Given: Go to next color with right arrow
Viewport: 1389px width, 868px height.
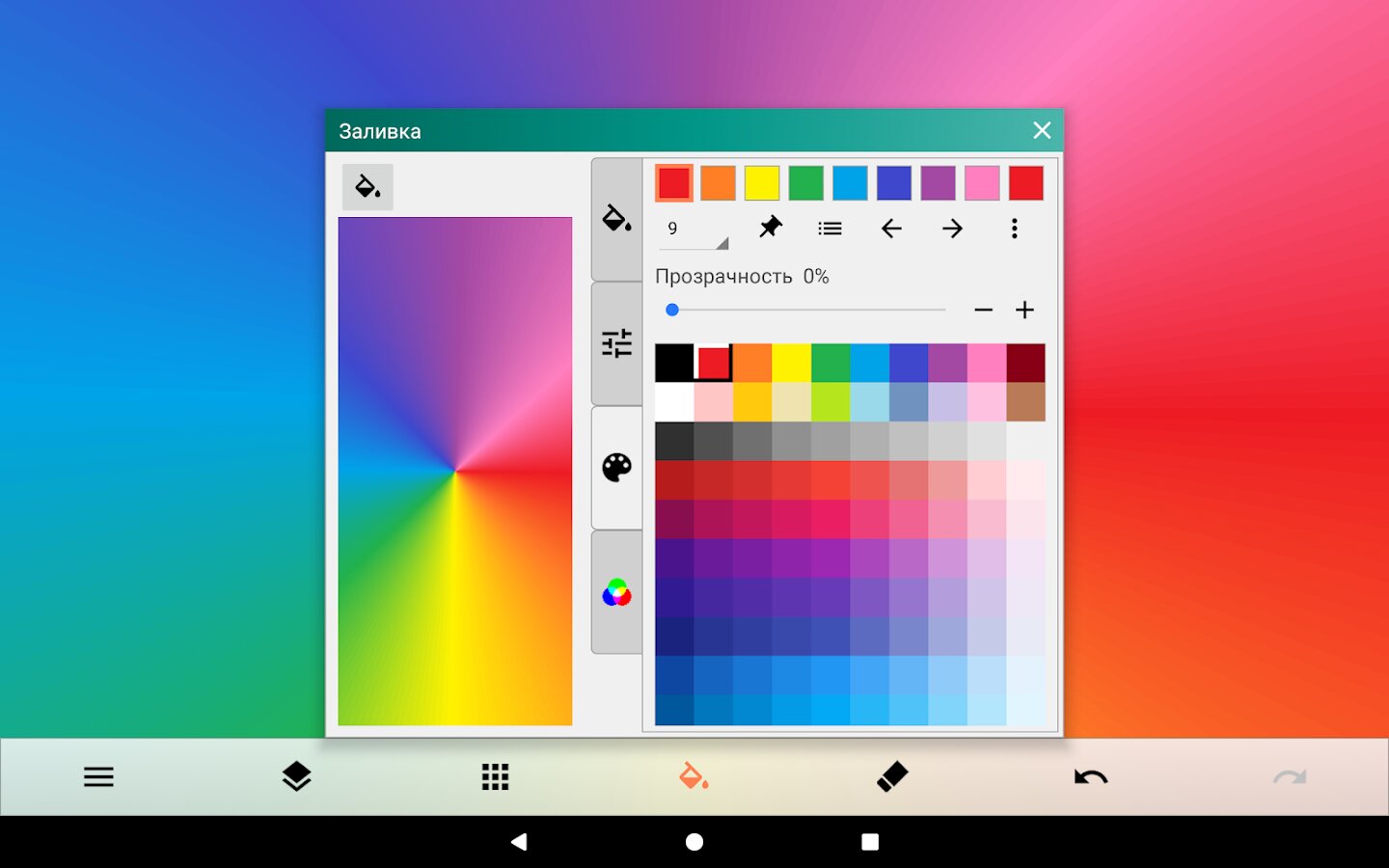Looking at the screenshot, I should coord(952,229).
